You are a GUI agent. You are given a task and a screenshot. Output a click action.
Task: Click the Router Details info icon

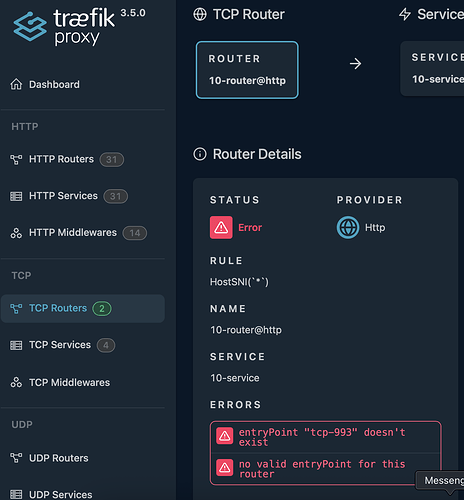point(200,154)
